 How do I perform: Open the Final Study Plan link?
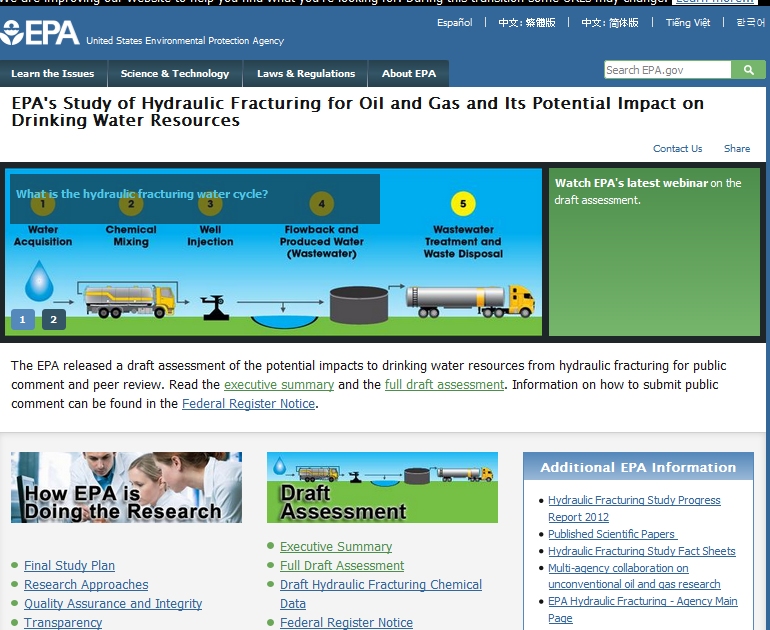(69, 566)
